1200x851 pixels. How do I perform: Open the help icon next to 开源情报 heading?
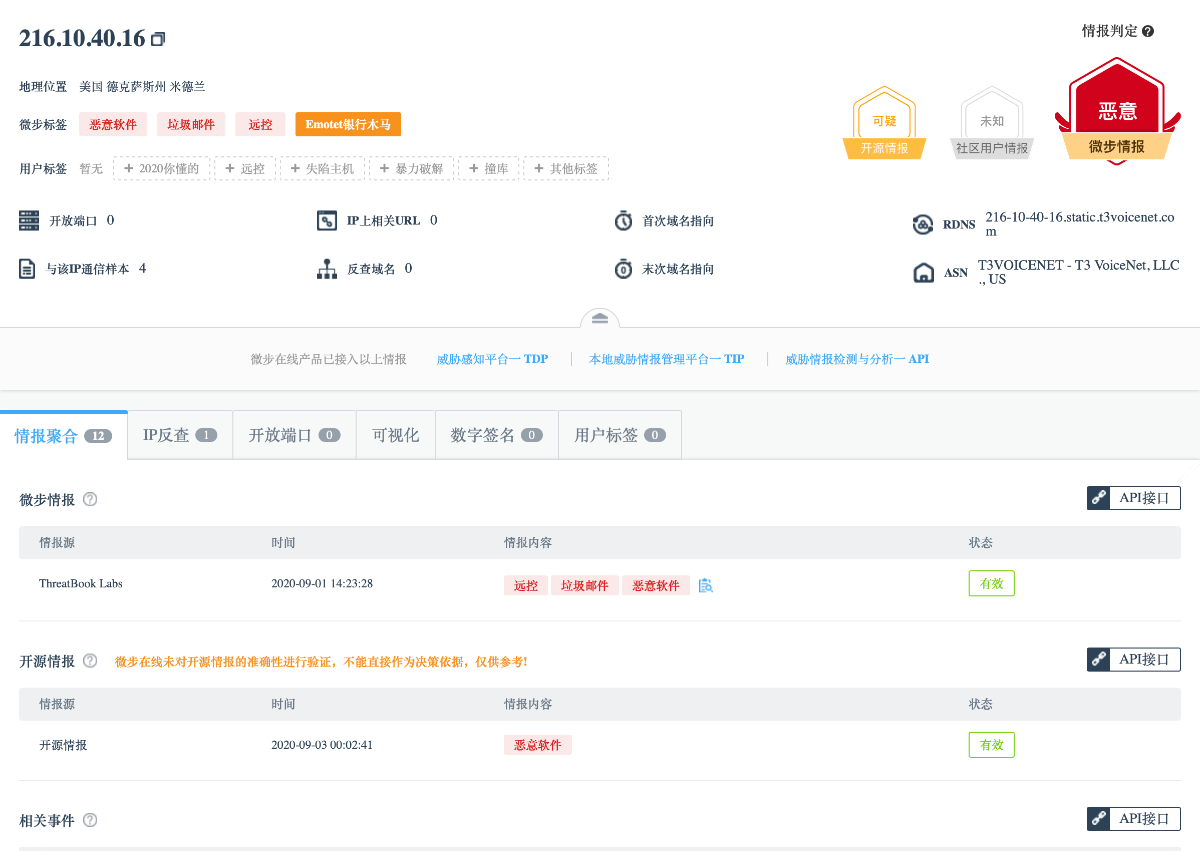[x=90, y=661]
